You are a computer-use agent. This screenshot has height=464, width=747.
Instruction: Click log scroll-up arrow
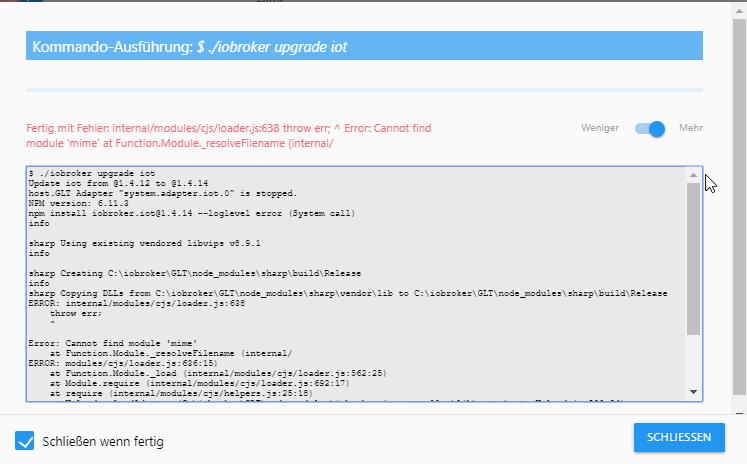tap(694, 175)
